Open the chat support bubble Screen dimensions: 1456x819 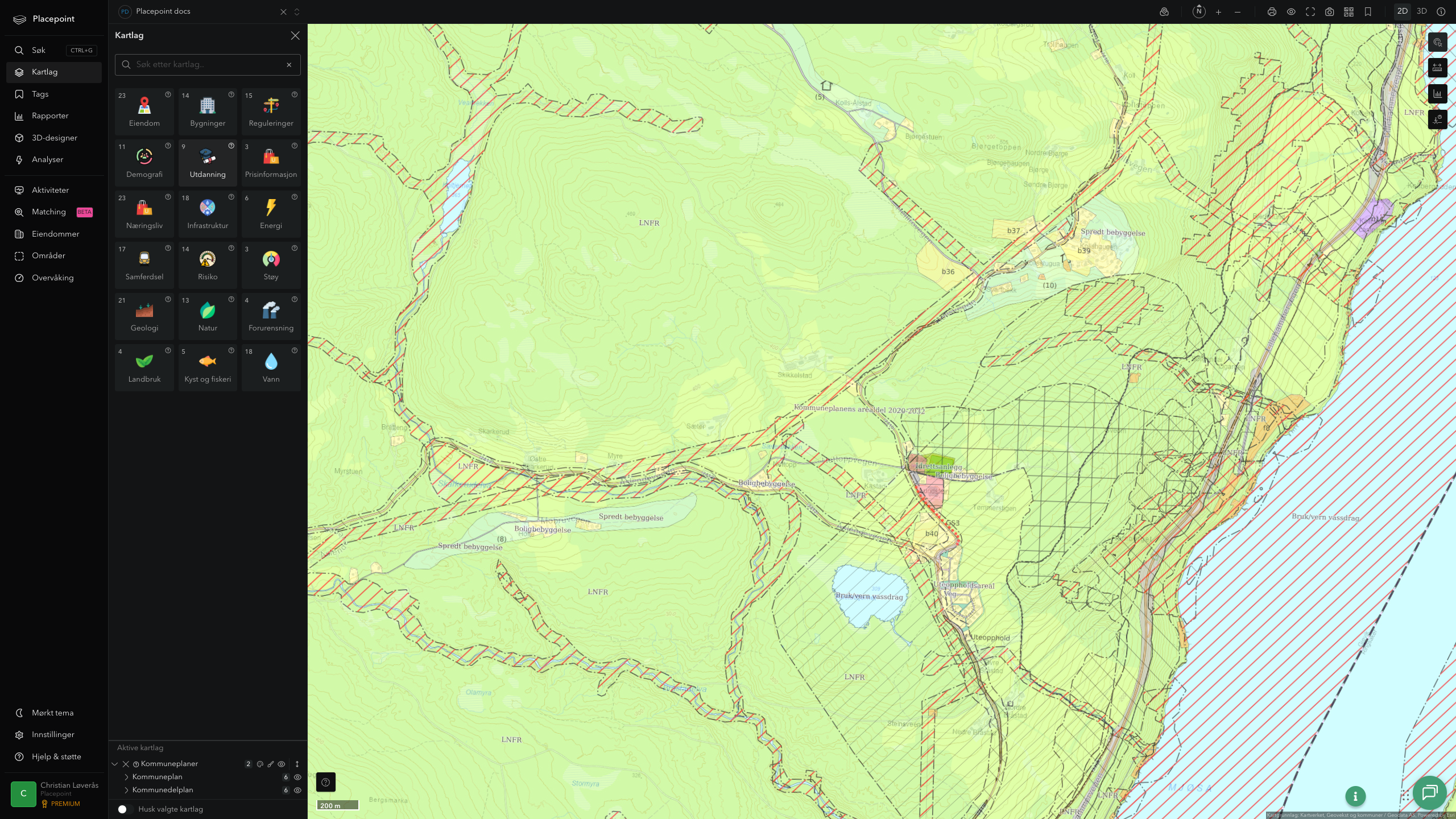tap(1429, 792)
